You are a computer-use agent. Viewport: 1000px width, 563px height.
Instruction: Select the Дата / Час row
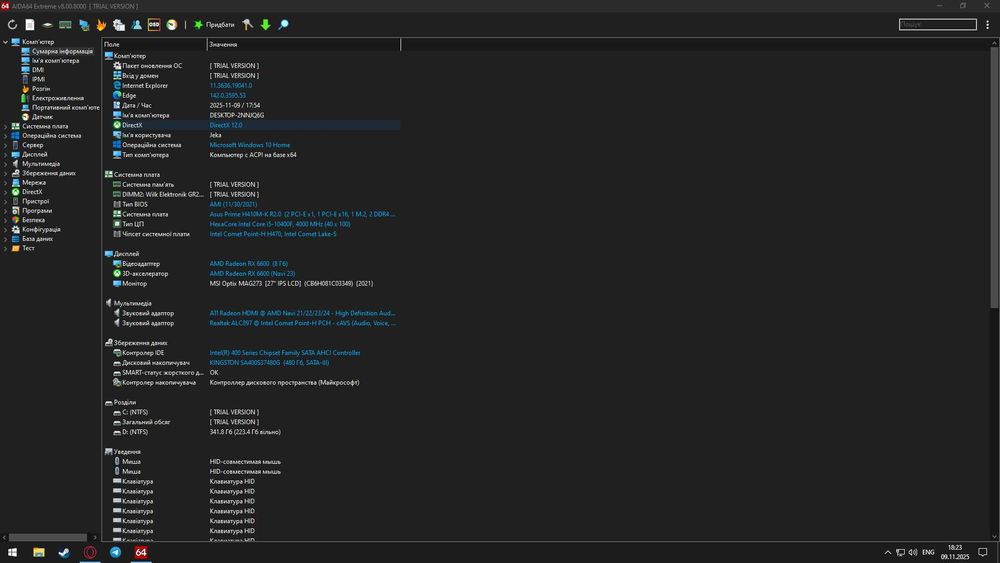point(251,105)
